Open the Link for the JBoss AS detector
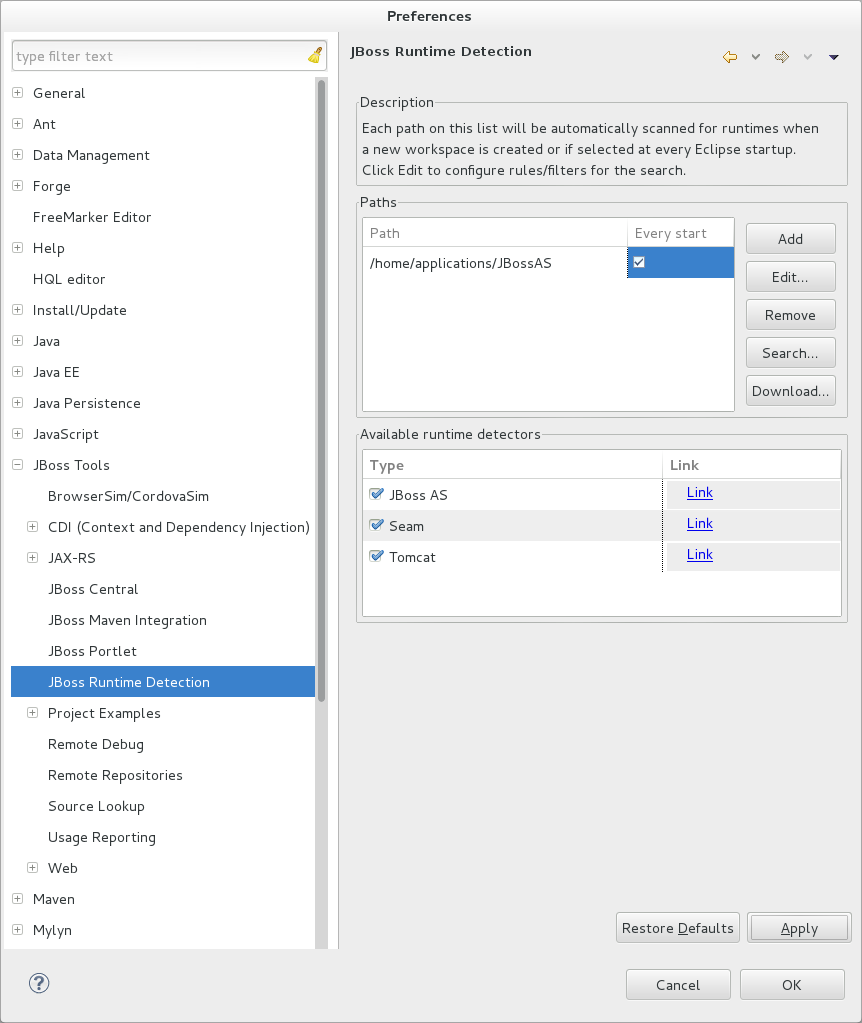Viewport: 862px width, 1023px height. 699,492
